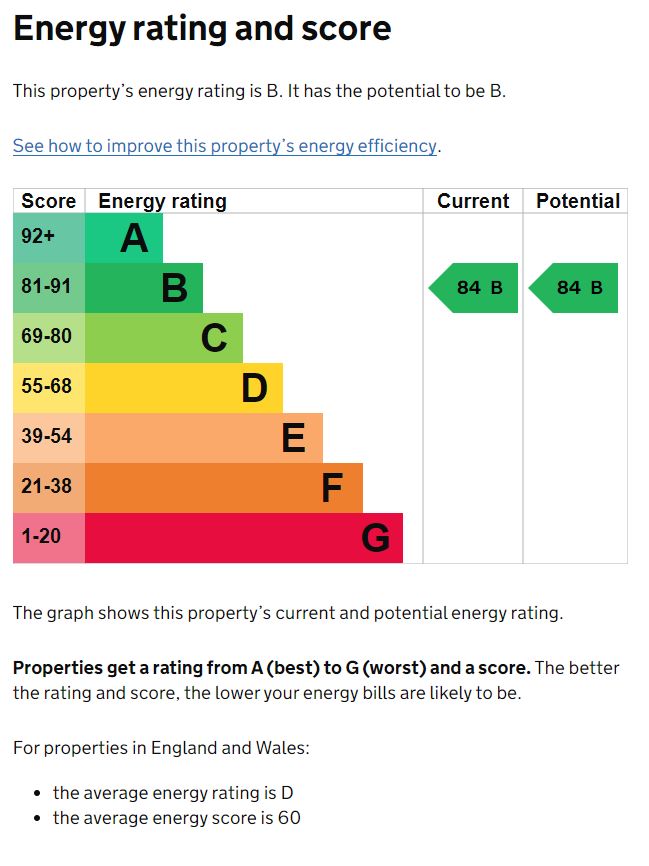Click the Current 84 B arrow badge
Screen dimensions: 649x866
(475, 288)
